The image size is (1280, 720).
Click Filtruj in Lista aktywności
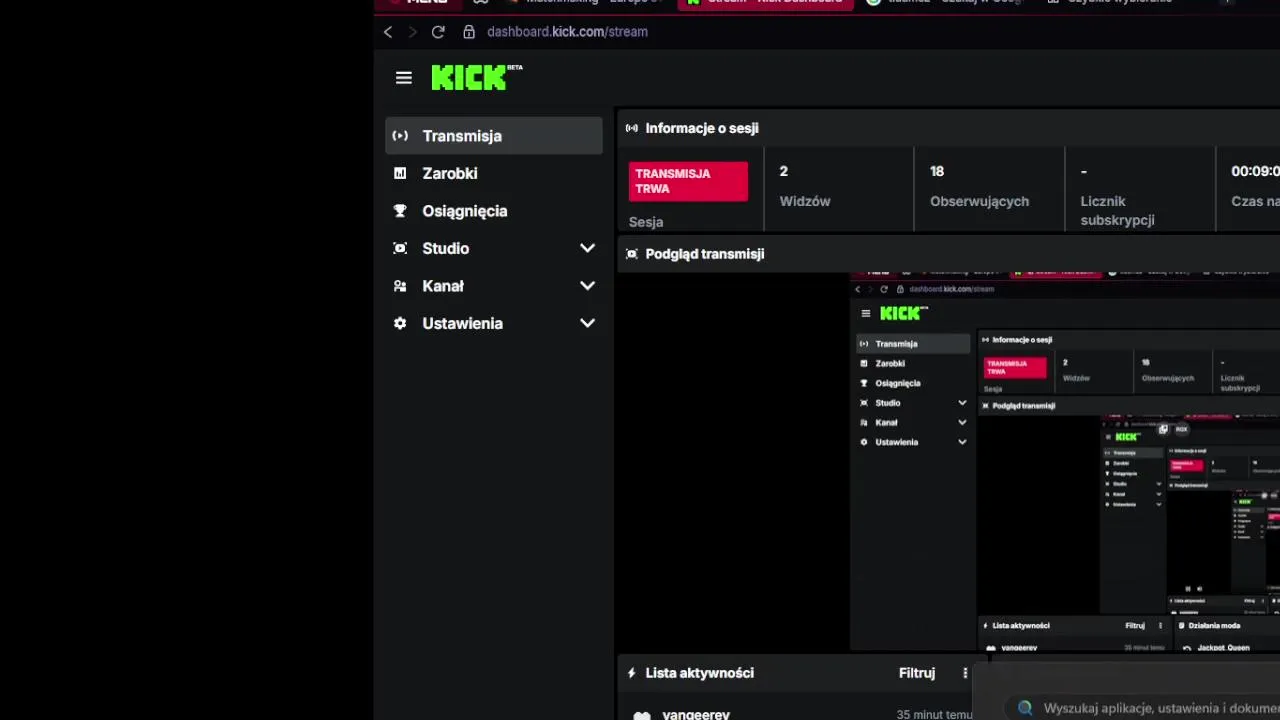point(917,673)
